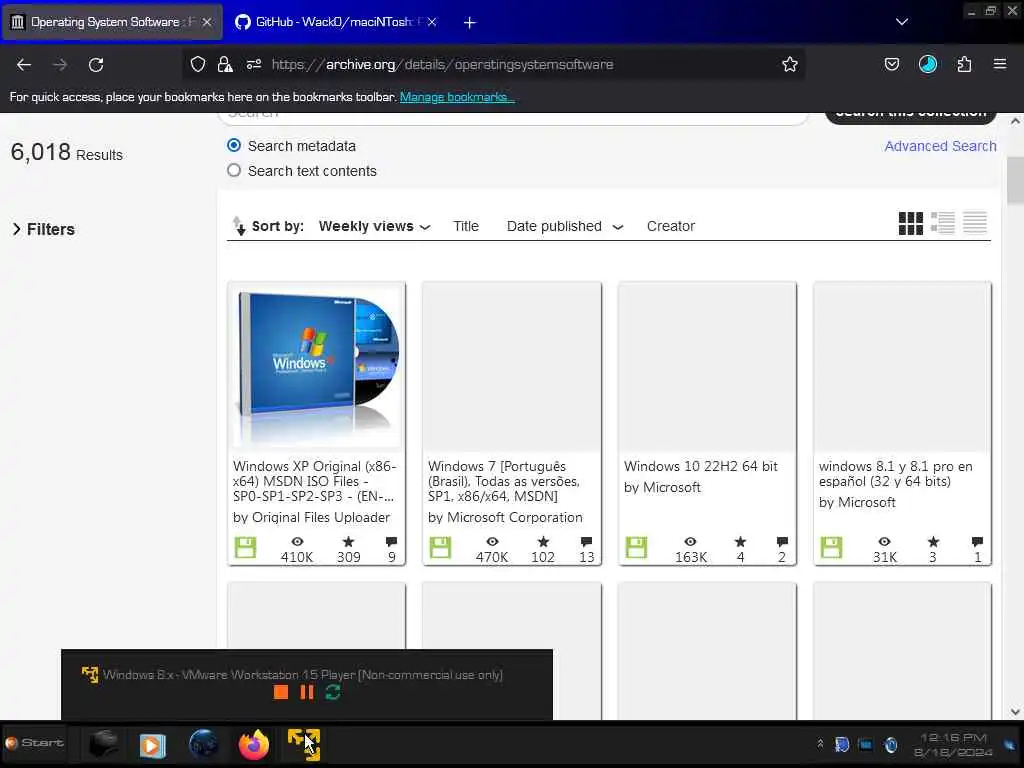Open the Windows XP Original cover thumbnail
The height and width of the screenshot is (768, 1024).
tap(317, 368)
